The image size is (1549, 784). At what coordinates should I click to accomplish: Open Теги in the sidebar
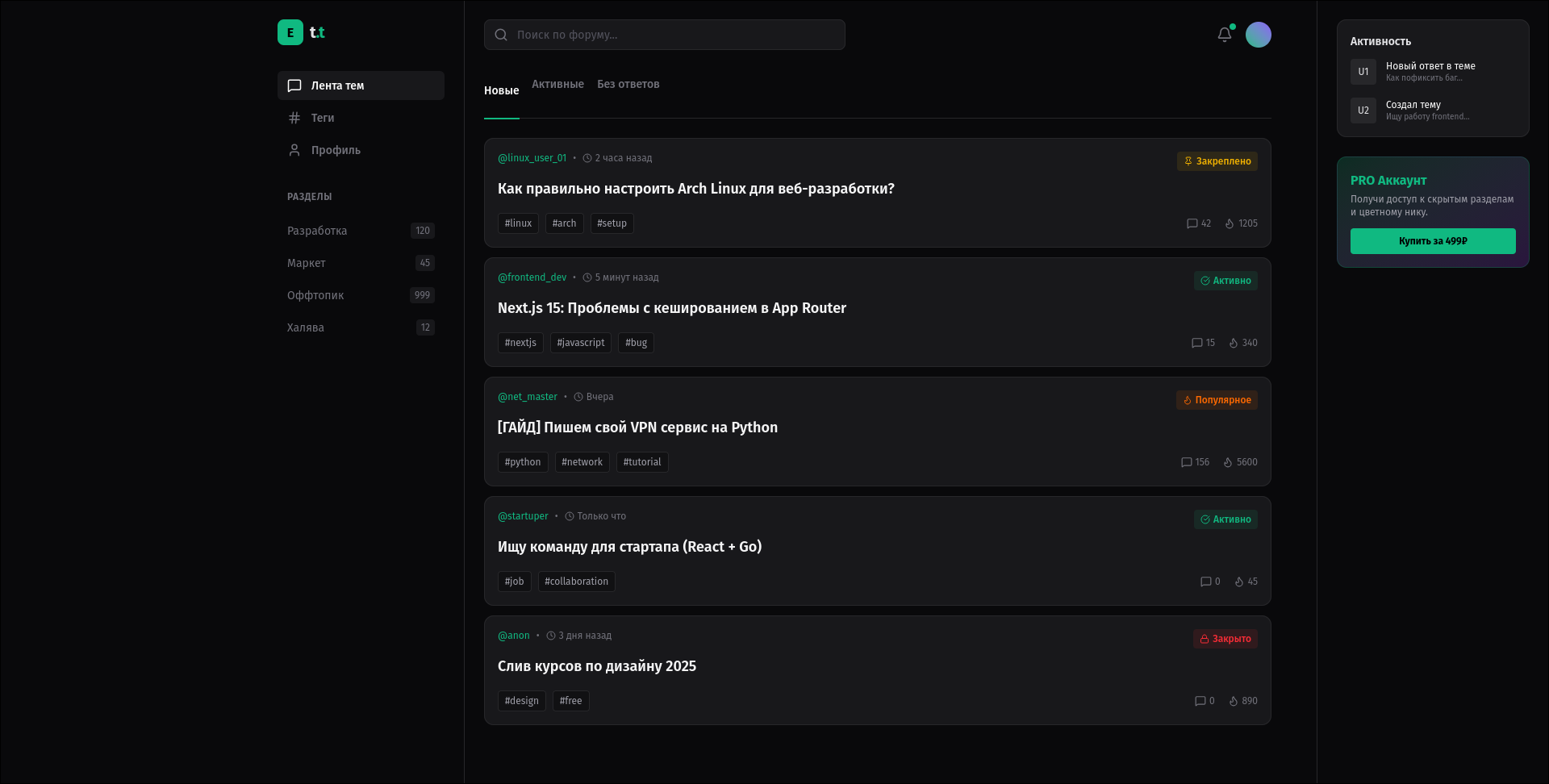pyautogui.click(x=323, y=118)
